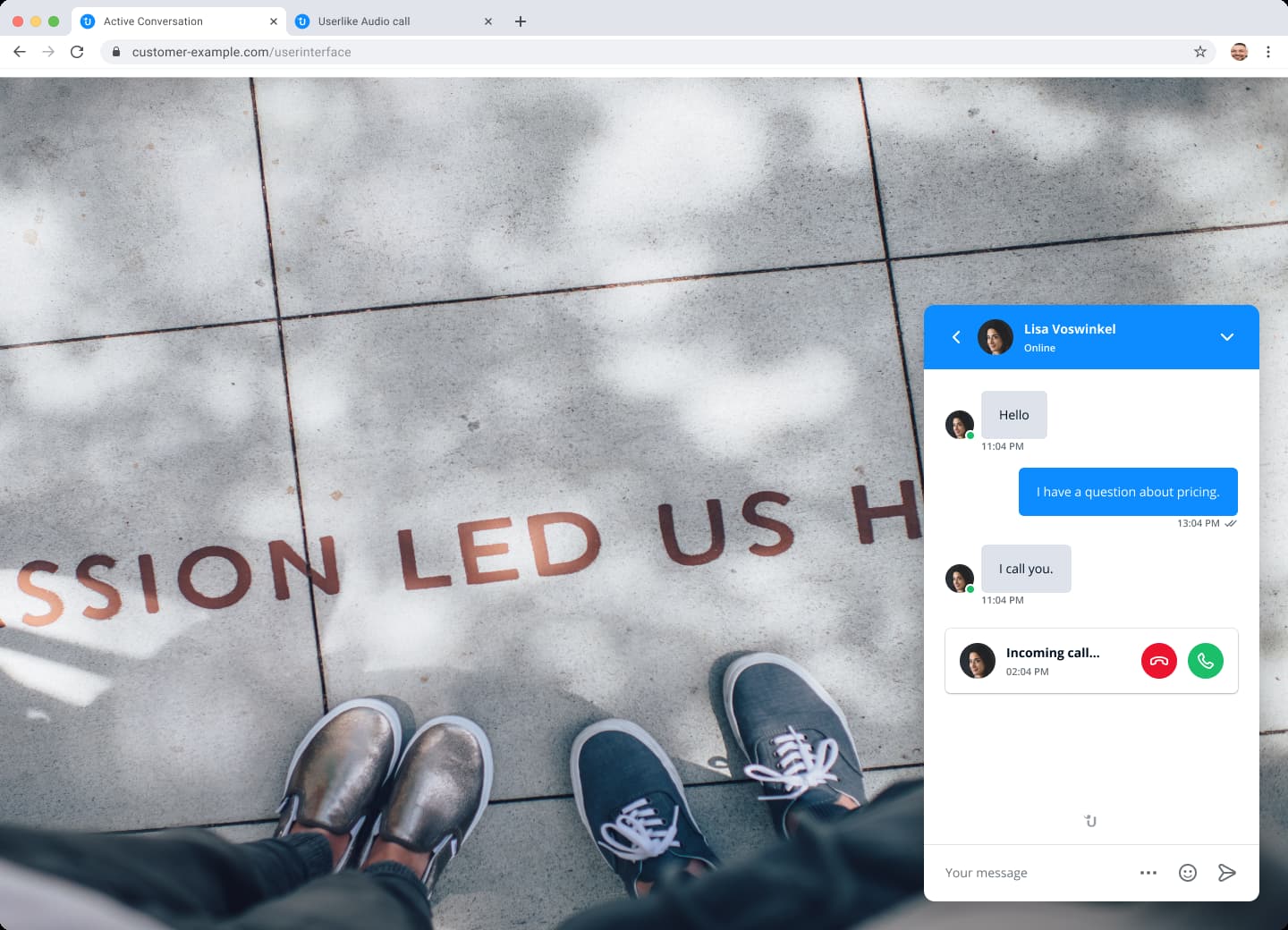The width and height of the screenshot is (1288, 930).
Task: Click the '11:04 PM' timestamp under 'I call you.'
Action: pyautogui.click(x=1002, y=600)
